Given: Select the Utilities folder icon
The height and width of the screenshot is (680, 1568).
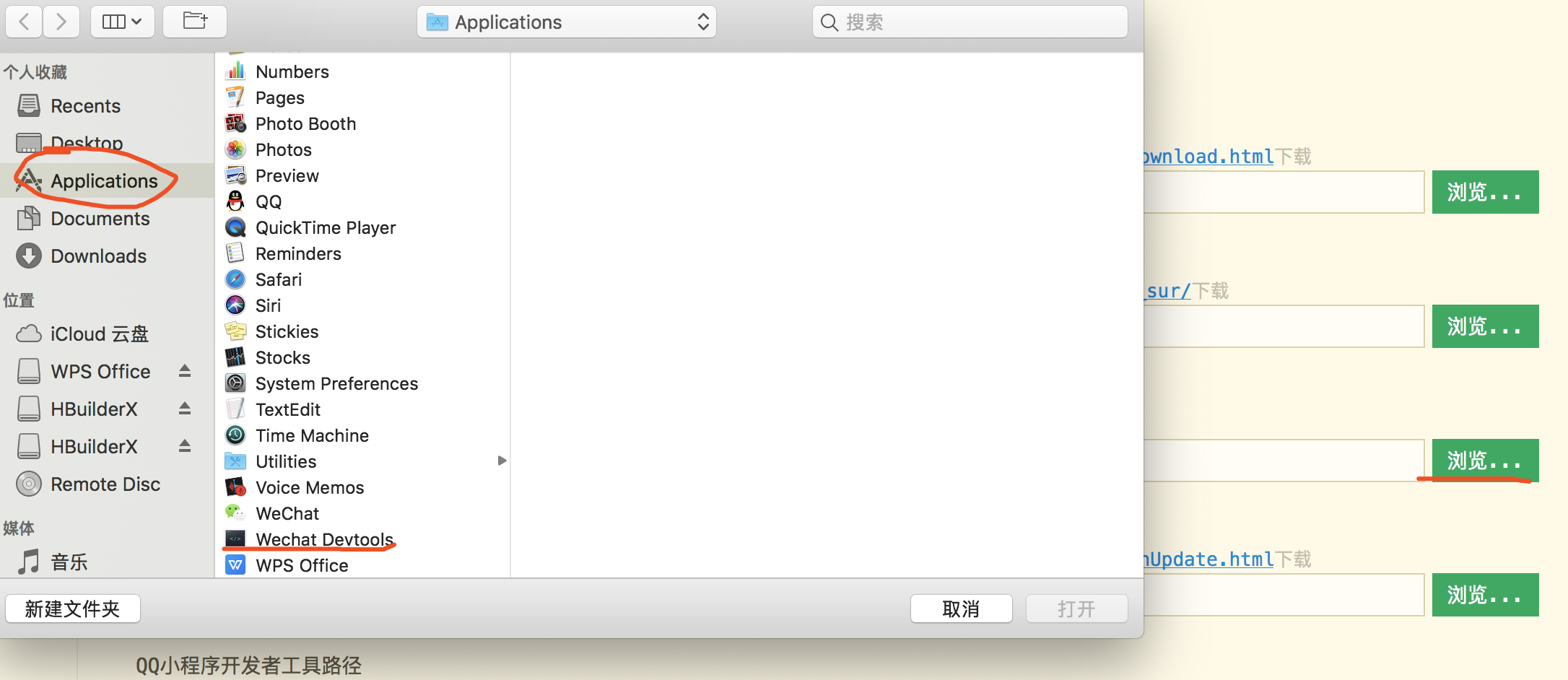Looking at the screenshot, I should [x=235, y=461].
